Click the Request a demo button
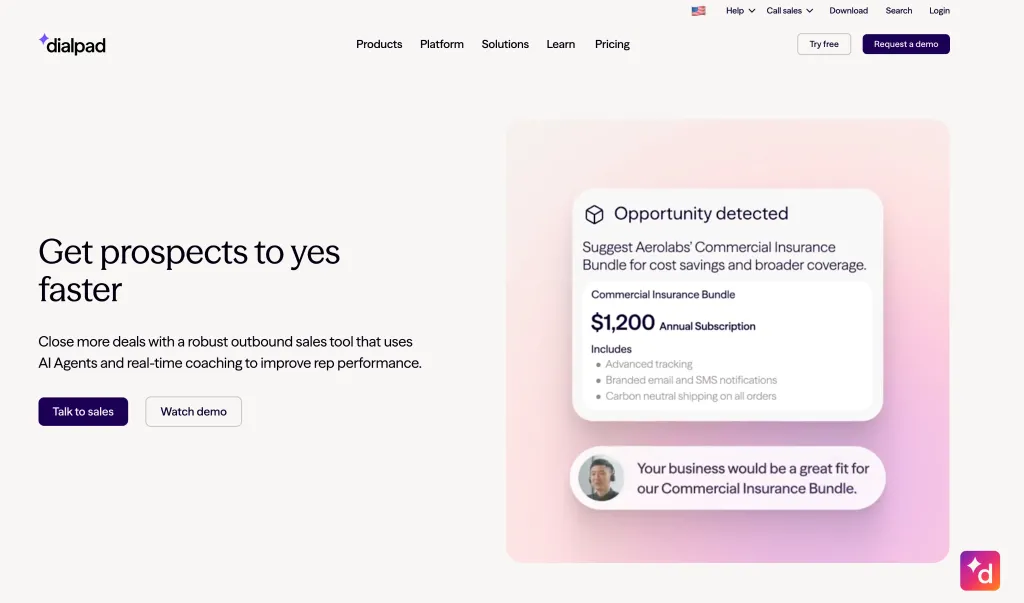The width and height of the screenshot is (1024, 603). pos(906,44)
